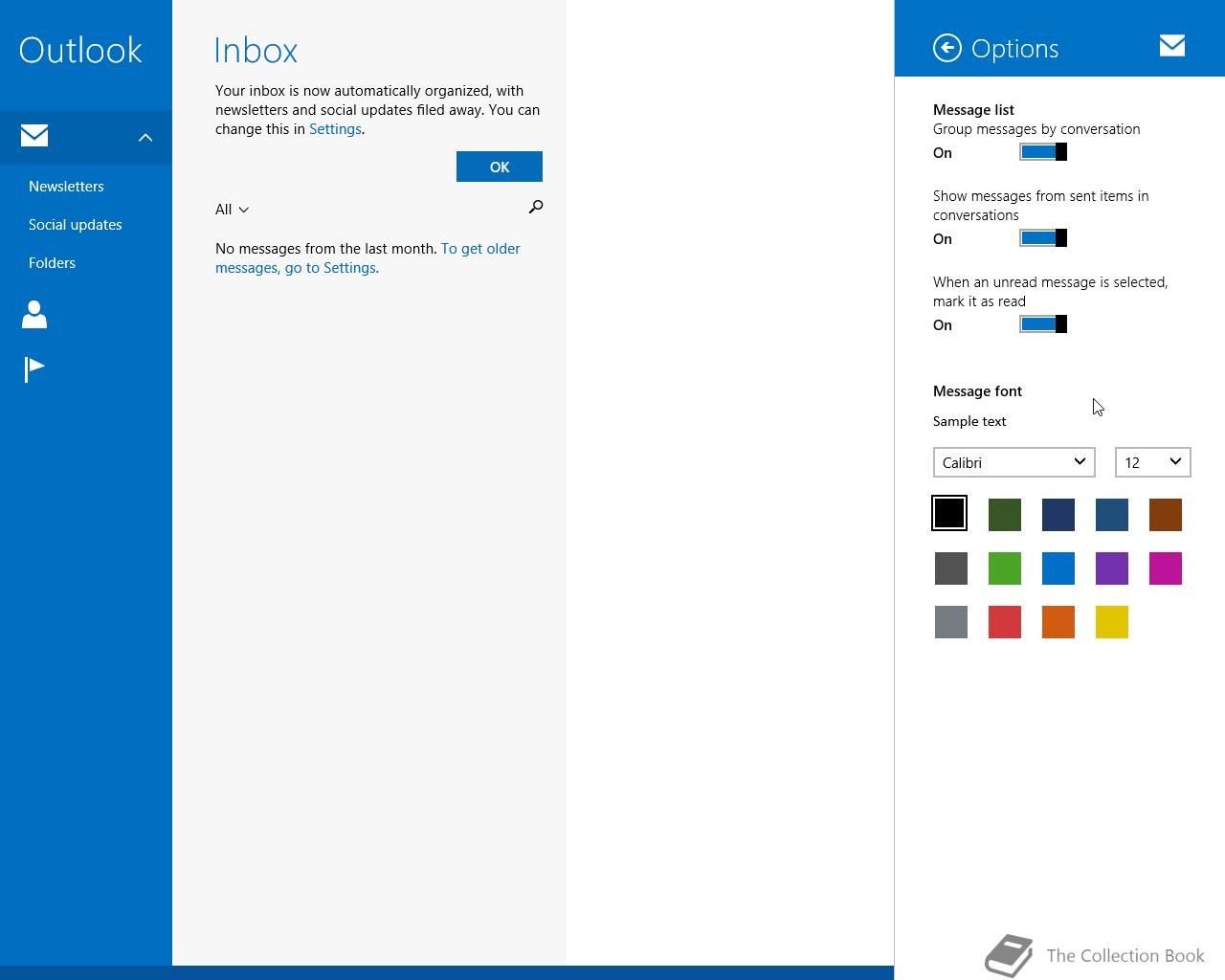Click To get older messages link
Screen dimensions: 1225x980
367,258
